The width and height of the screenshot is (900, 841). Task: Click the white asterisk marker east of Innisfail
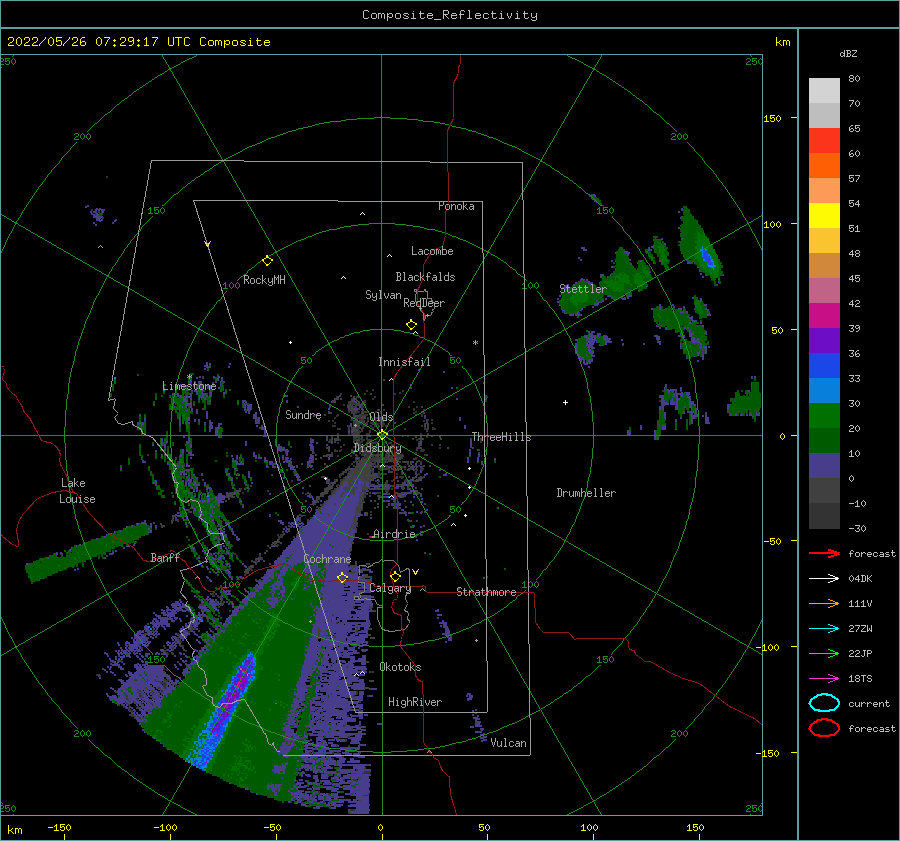pos(475,343)
